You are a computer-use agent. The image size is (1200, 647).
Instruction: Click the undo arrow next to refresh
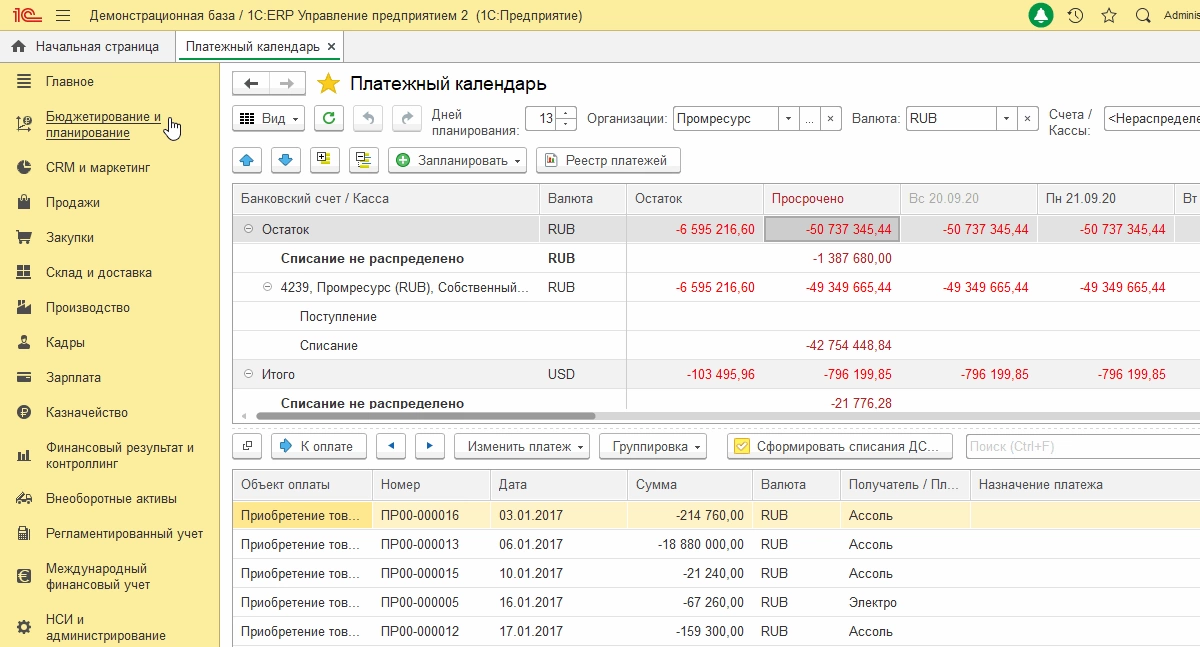368,118
